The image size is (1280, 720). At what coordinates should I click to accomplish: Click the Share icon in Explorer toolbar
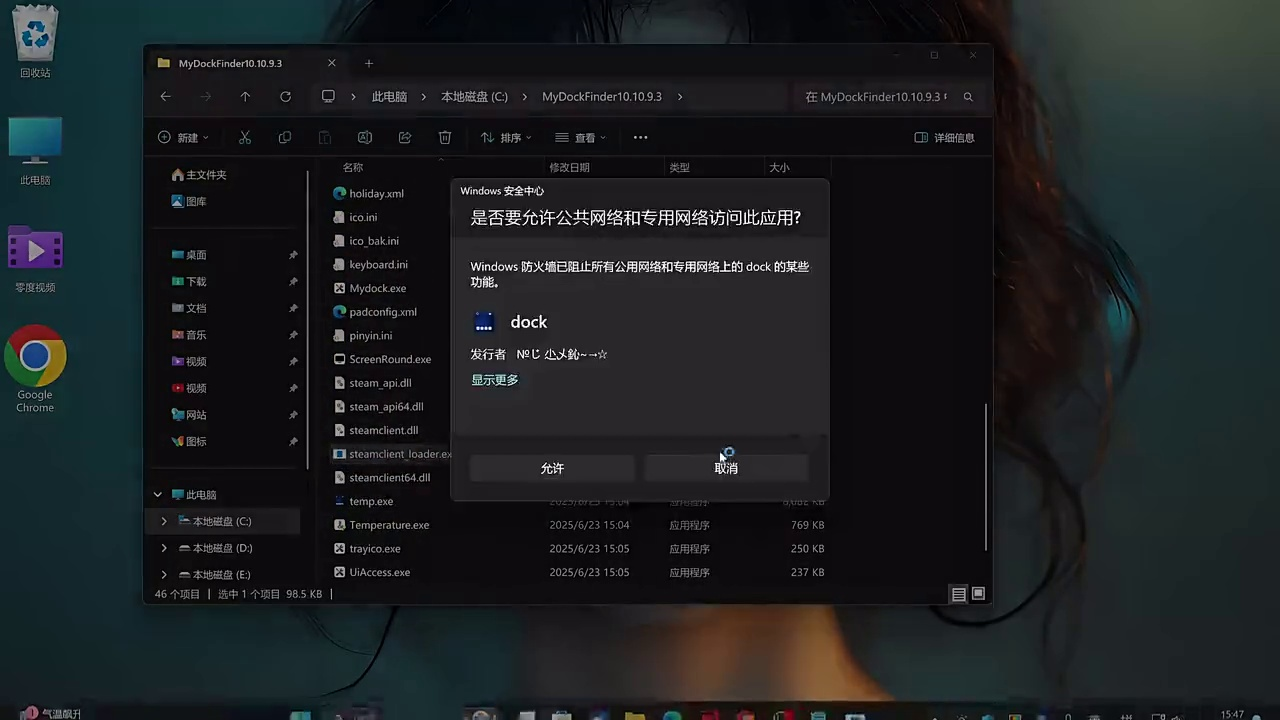(405, 137)
